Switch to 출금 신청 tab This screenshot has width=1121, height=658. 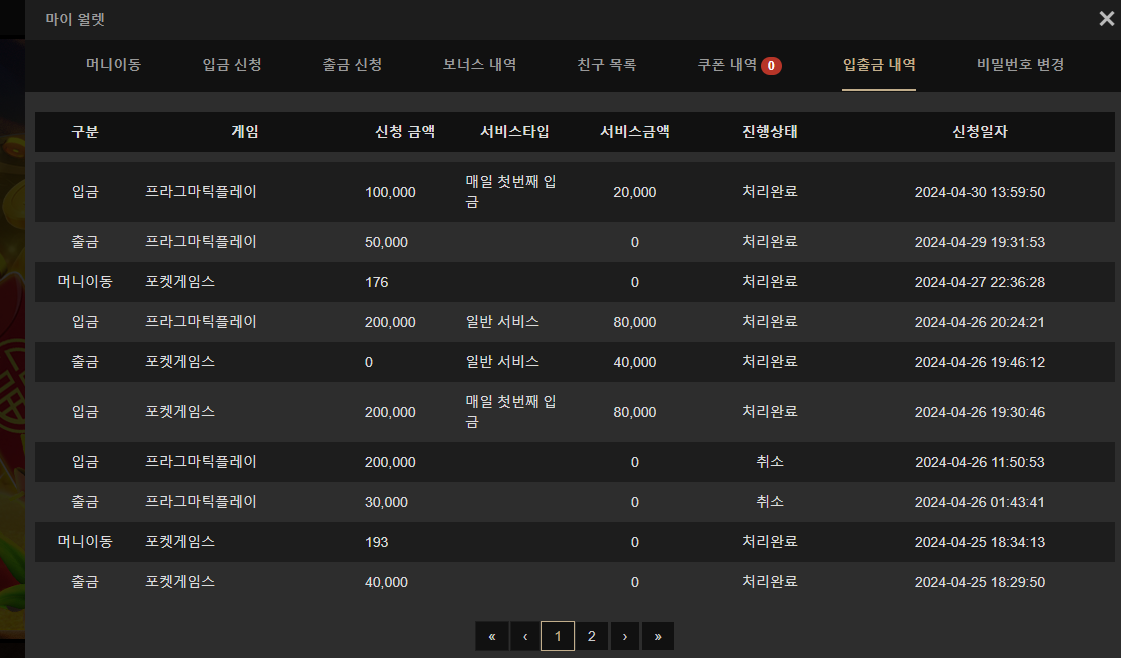click(352, 64)
